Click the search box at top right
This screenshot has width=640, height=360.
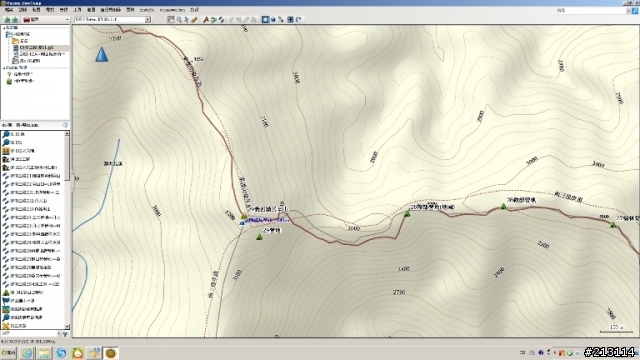592,10
